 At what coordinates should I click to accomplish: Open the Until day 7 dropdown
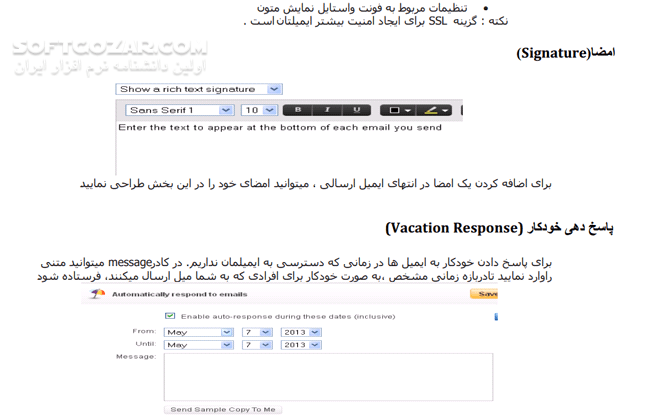click(257, 345)
